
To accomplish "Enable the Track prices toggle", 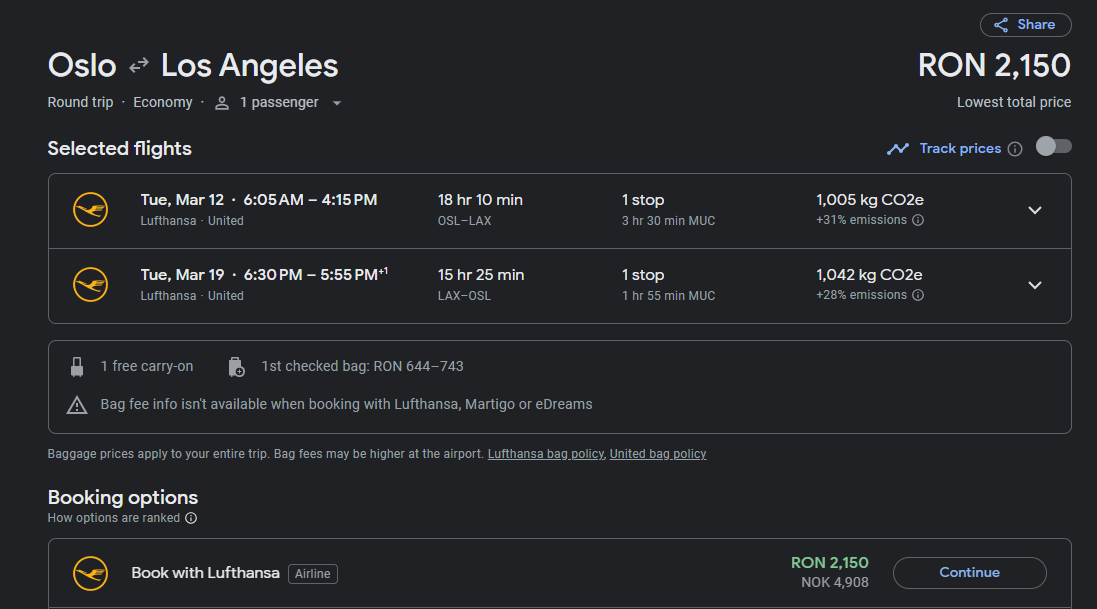I will (x=1054, y=146).
